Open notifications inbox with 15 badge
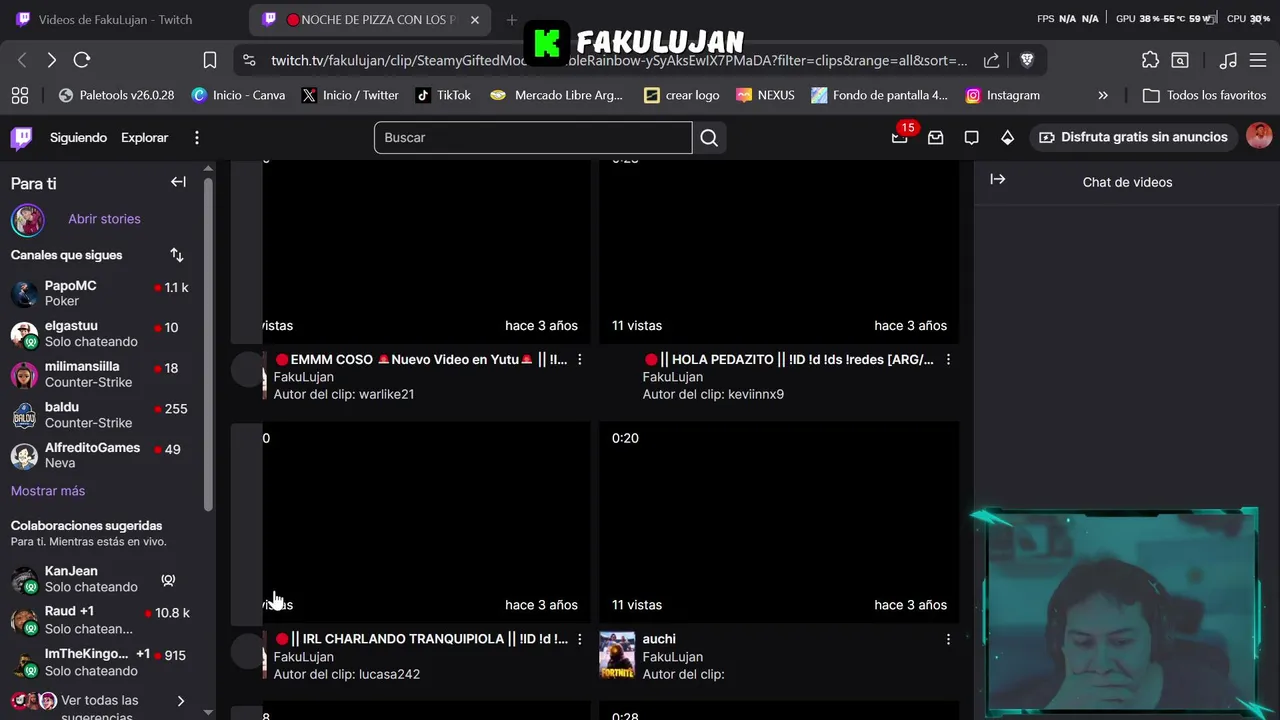Viewport: 1280px width, 720px height. coord(900,137)
